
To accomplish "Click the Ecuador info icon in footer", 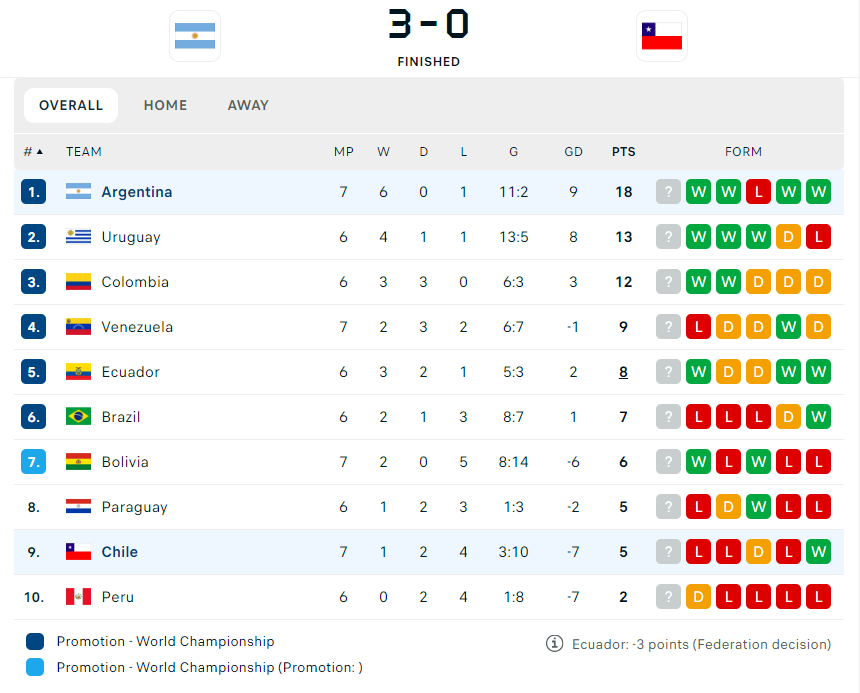I will (x=554, y=643).
